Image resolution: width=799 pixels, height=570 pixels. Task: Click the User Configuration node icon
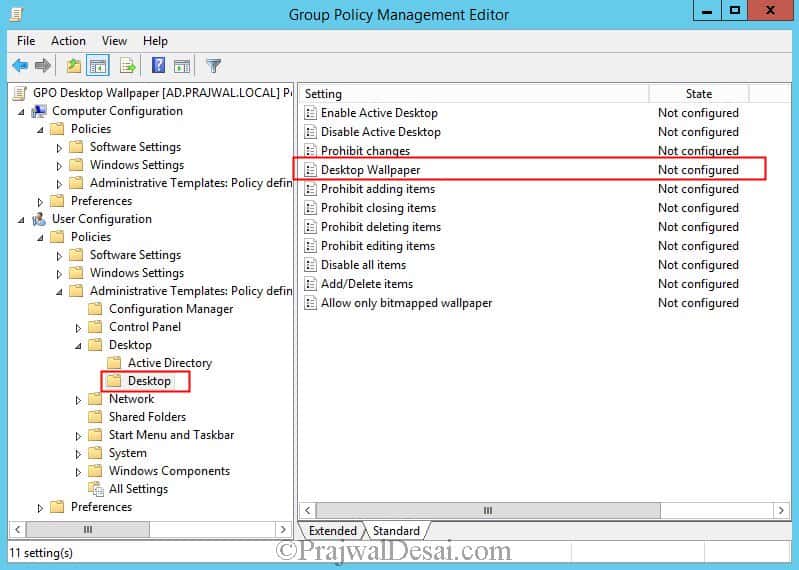(39, 219)
